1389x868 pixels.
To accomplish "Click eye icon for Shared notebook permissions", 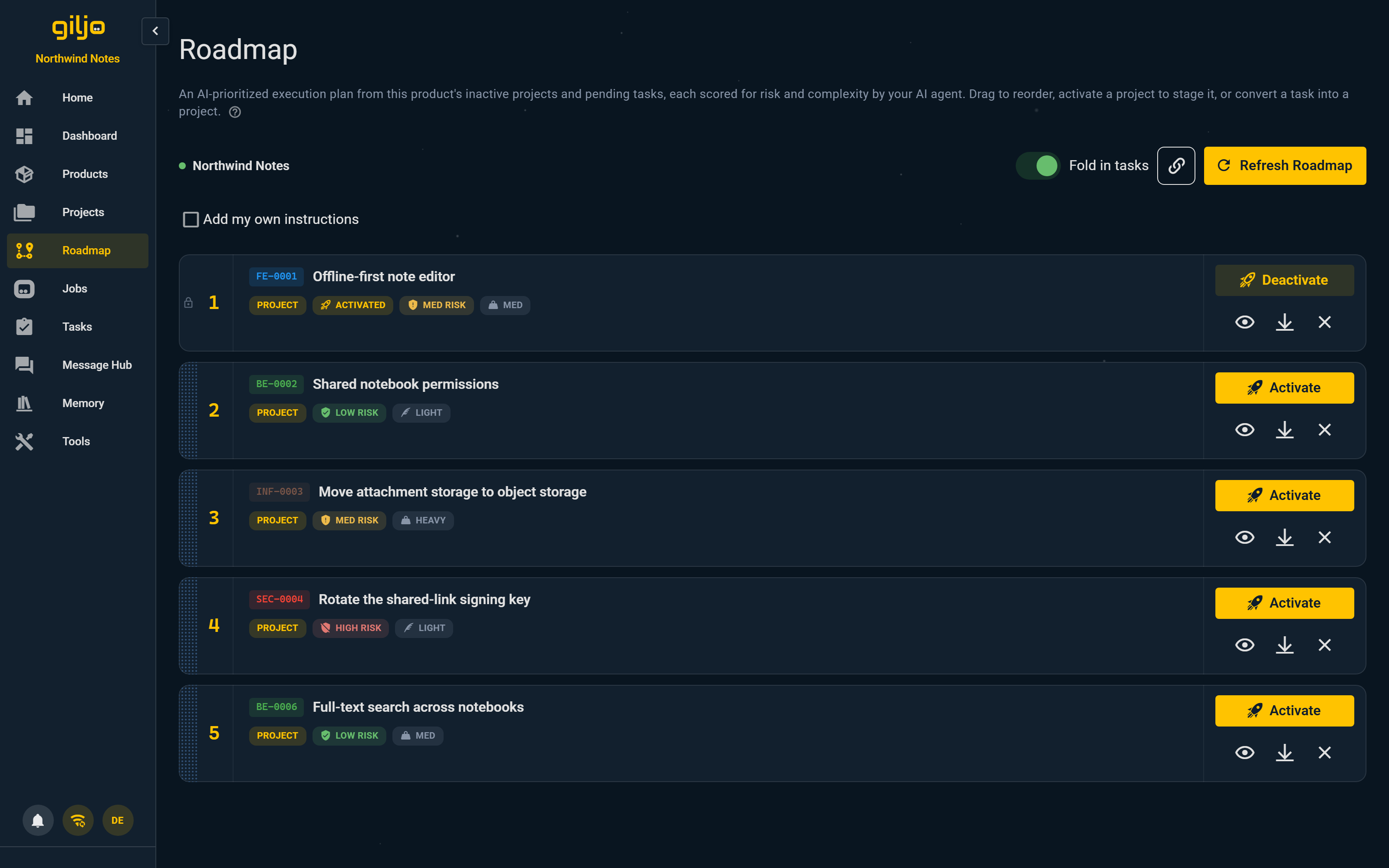I will tap(1244, 430).
